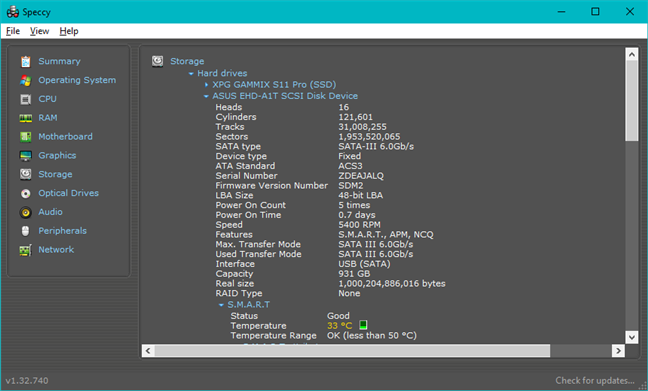648x391 pixels.
Task: Show the Peripherals section
Action: pyautogui.click(x=62, y=231)
